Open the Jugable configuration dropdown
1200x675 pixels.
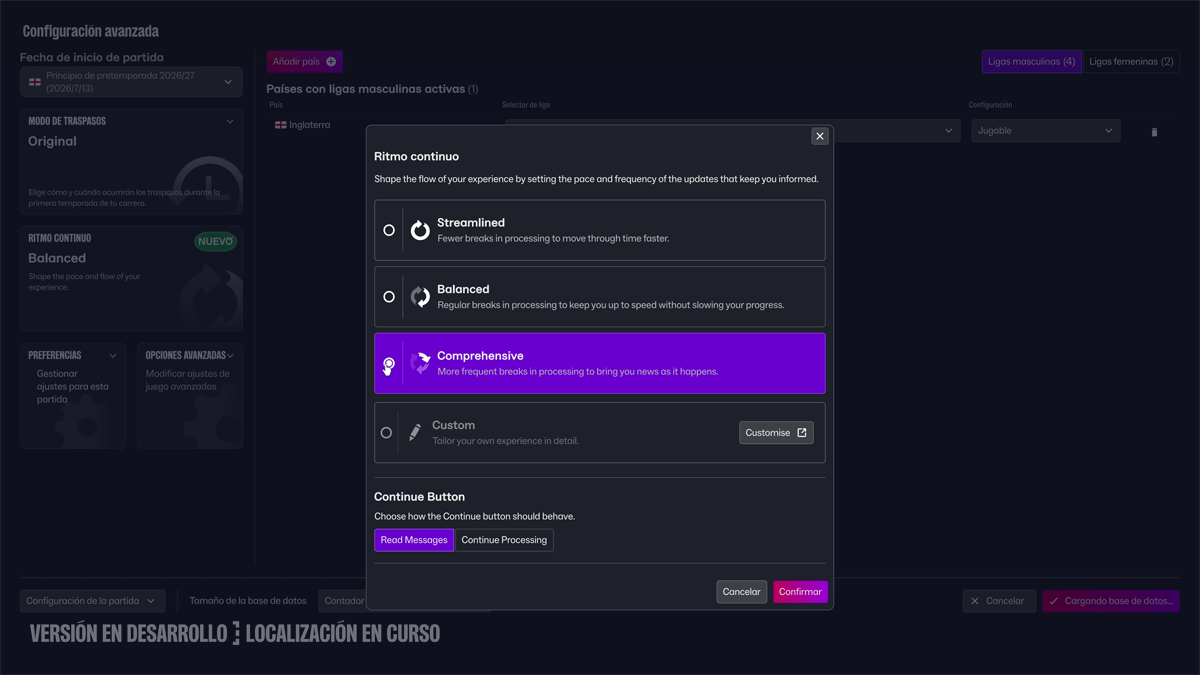[x=1046, y=131]
